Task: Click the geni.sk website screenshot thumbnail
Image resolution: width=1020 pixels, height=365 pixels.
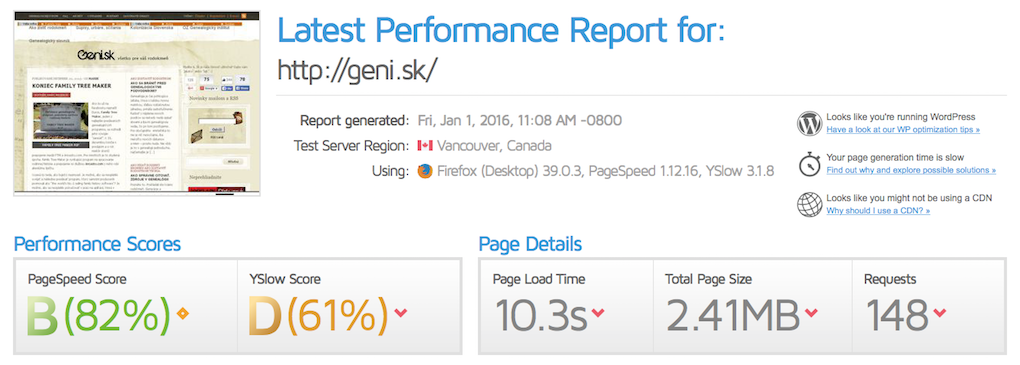Action: coord(137,103)
